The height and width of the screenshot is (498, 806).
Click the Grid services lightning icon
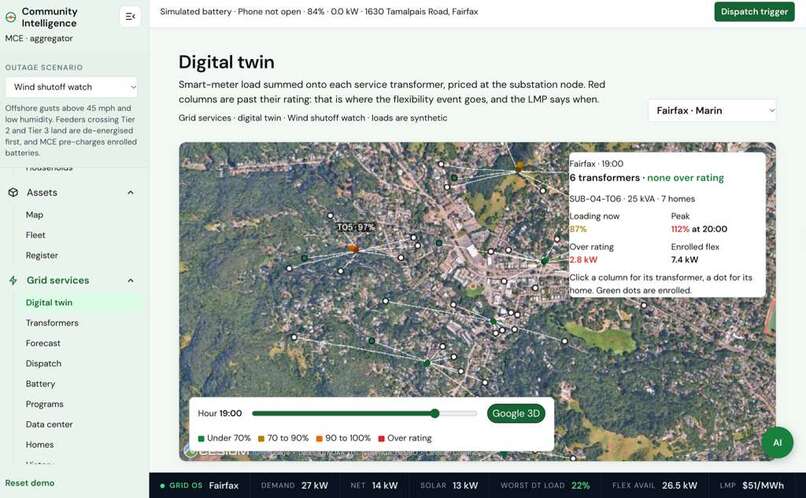13,280
